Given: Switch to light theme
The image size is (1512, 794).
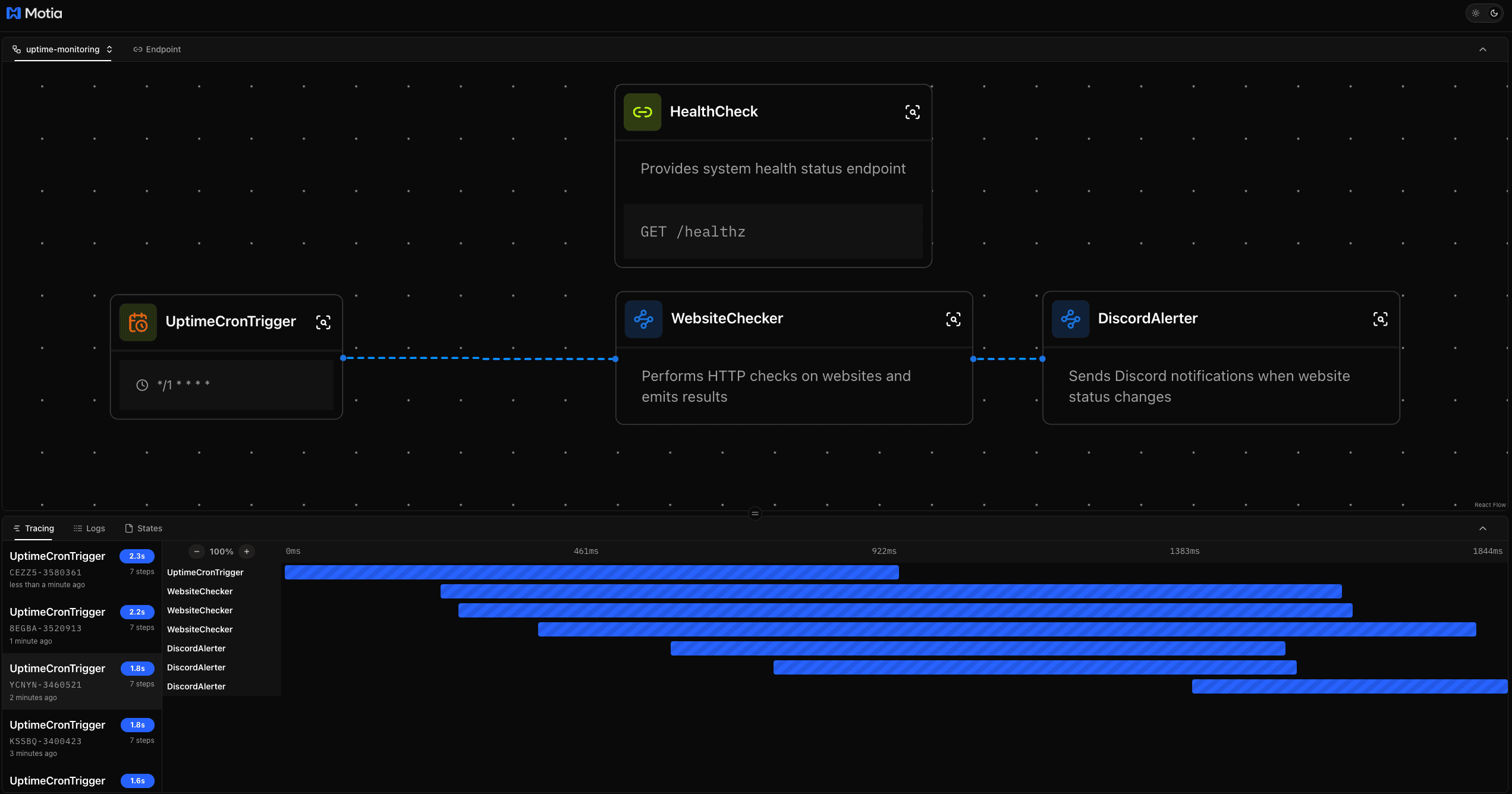Looking at the screenshot, I should (x=1475, y=13).
